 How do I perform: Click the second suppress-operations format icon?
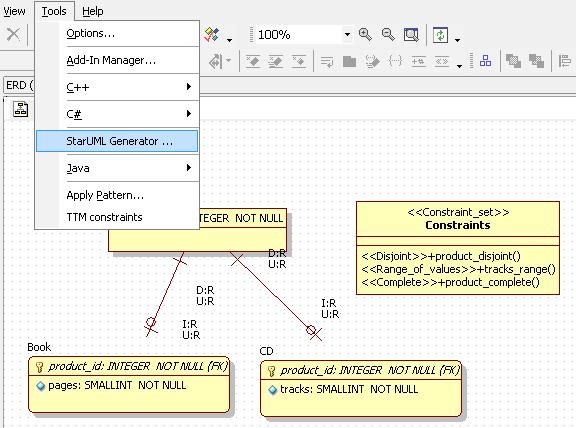point(276,61)
